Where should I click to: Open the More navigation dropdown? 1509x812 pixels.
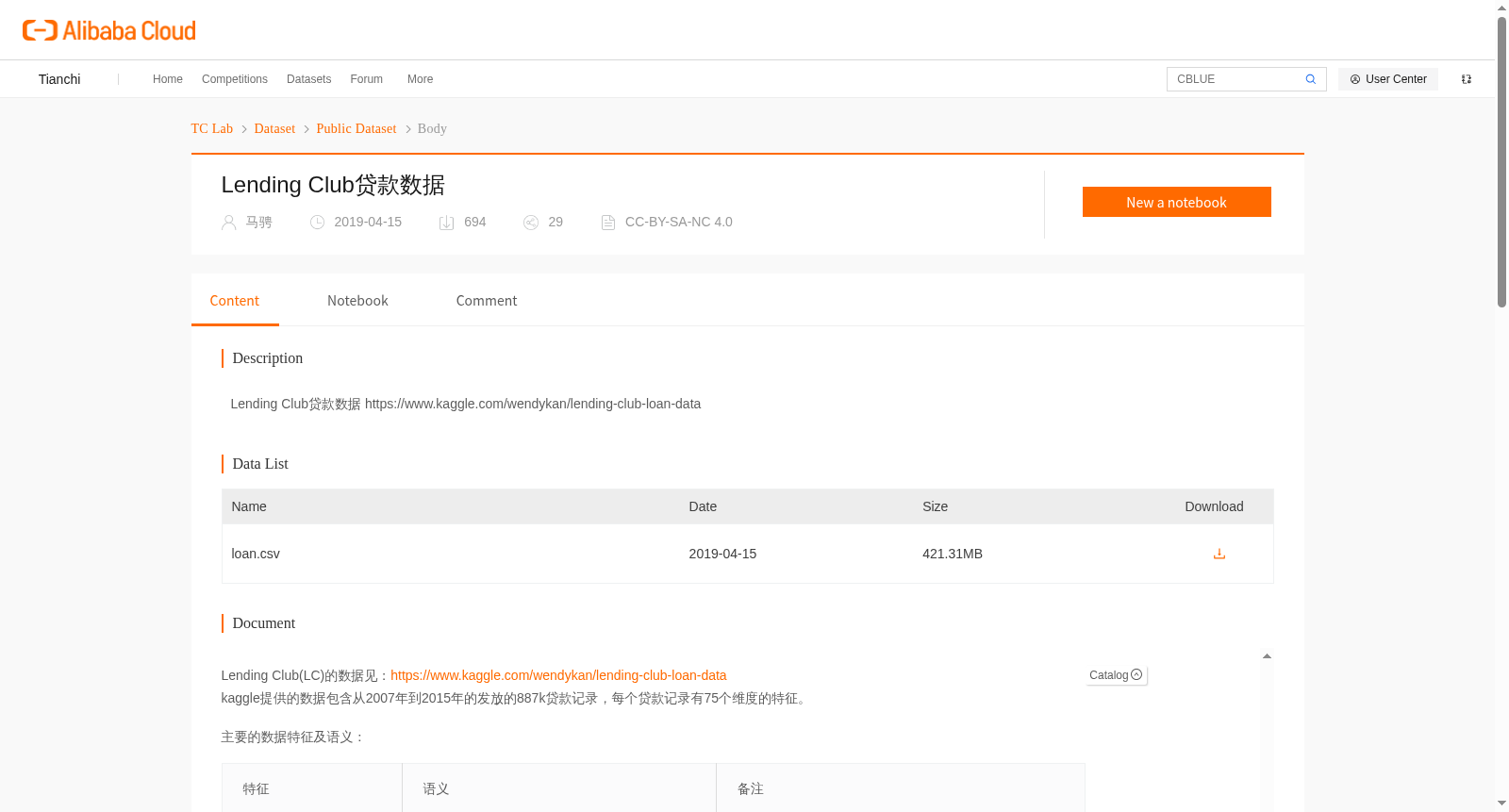(420, 79)
